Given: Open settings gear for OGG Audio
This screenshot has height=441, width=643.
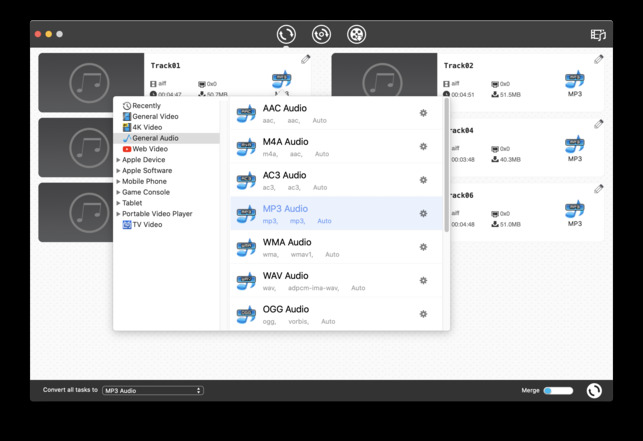Looking at the screenshot, I should click(423, 314).
